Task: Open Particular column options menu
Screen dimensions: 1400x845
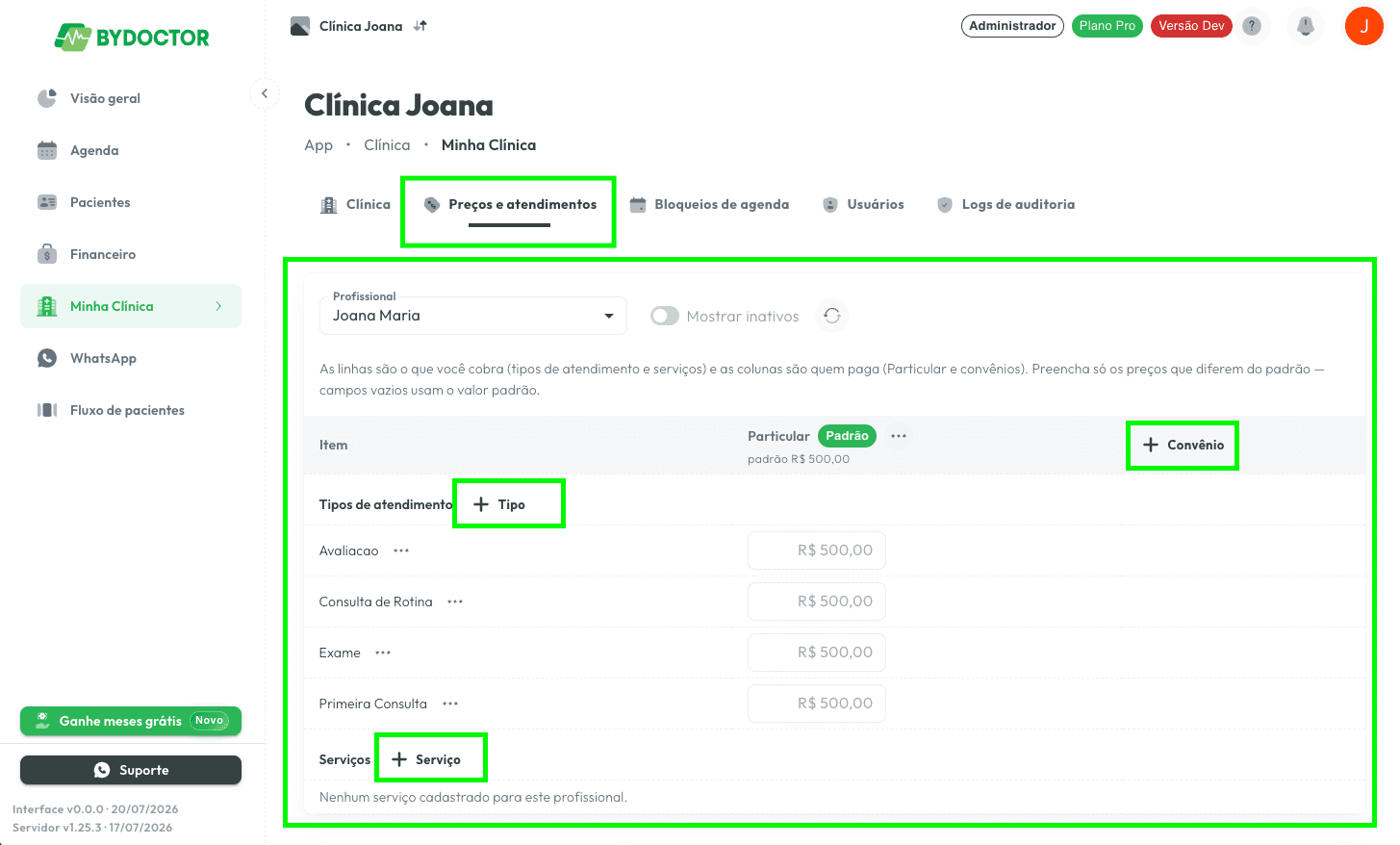Action: (899, 436)
